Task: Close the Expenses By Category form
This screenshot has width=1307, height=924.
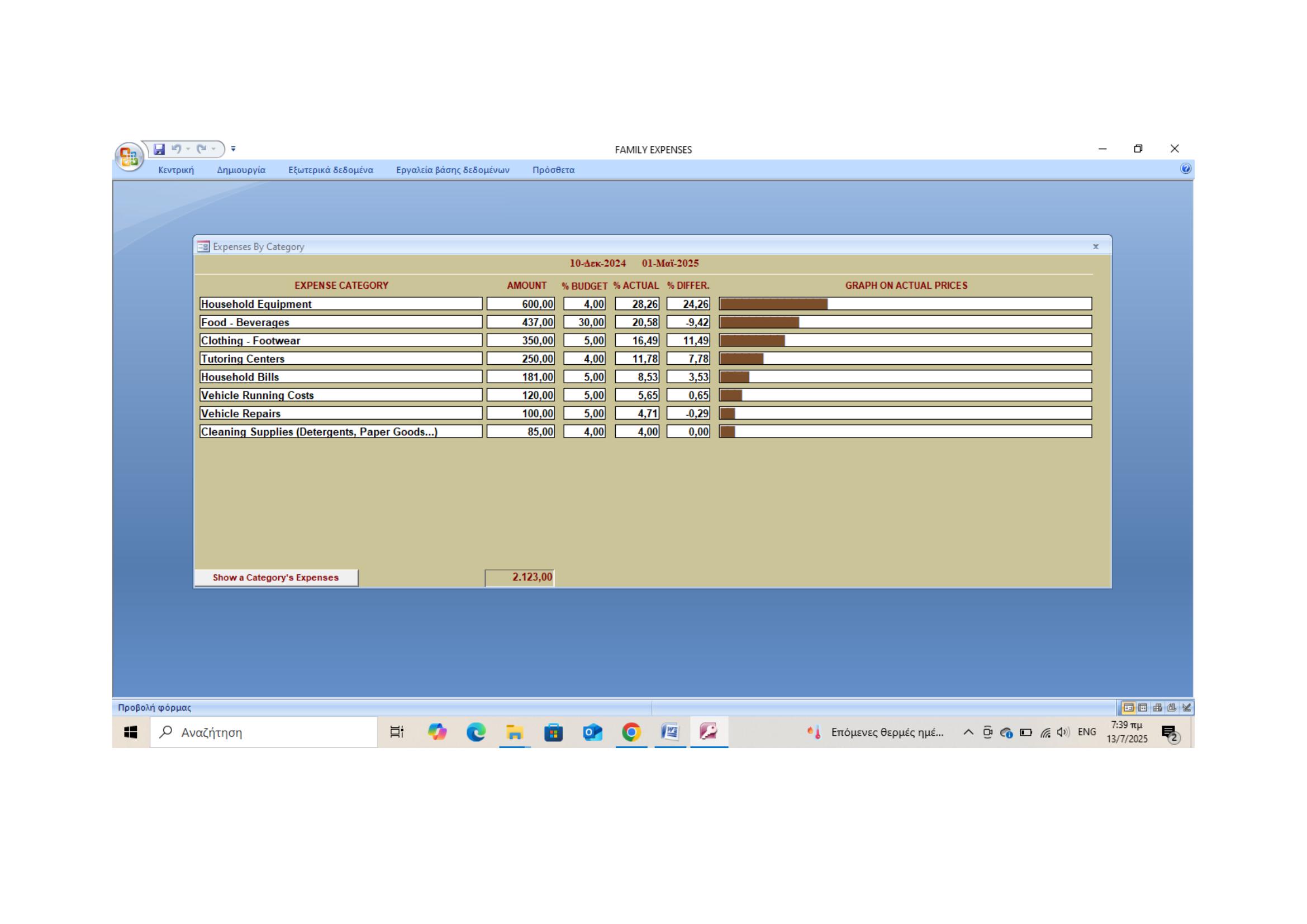Action: click(1095, 246)
